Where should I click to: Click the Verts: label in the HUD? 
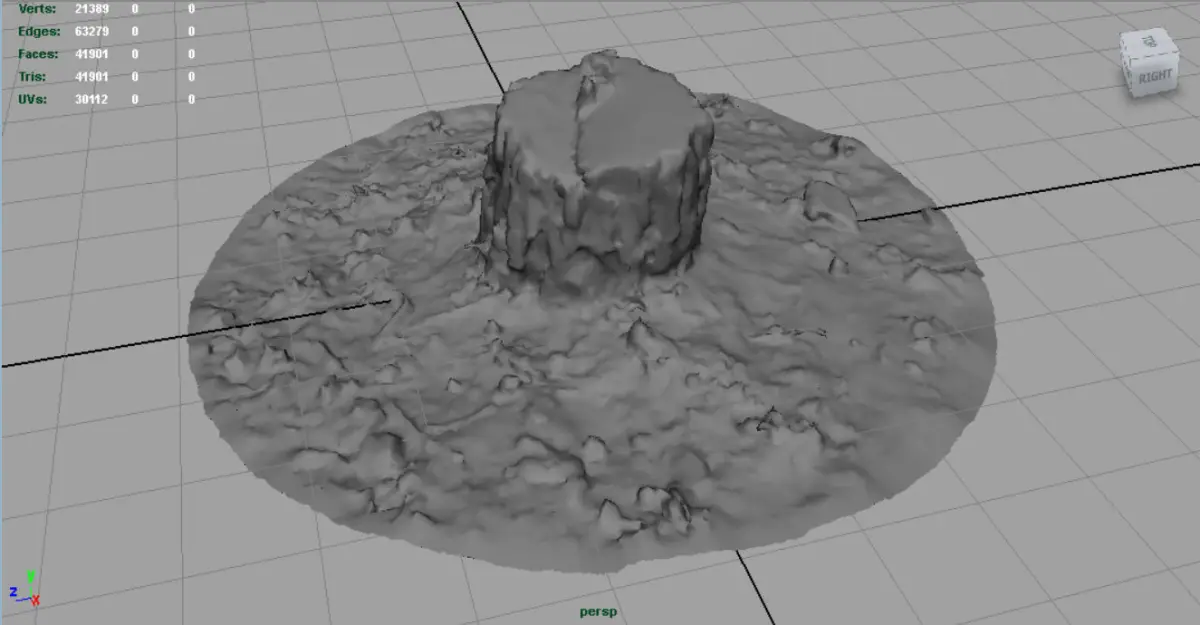[37, 9]
